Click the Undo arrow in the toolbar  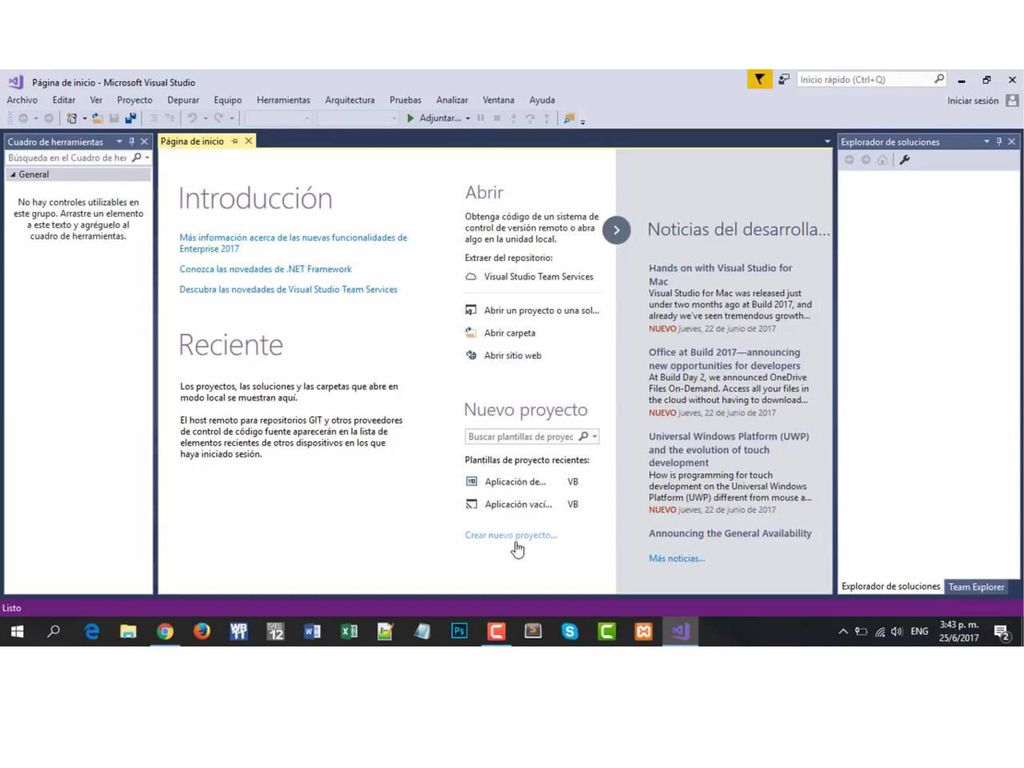point(192,118)
